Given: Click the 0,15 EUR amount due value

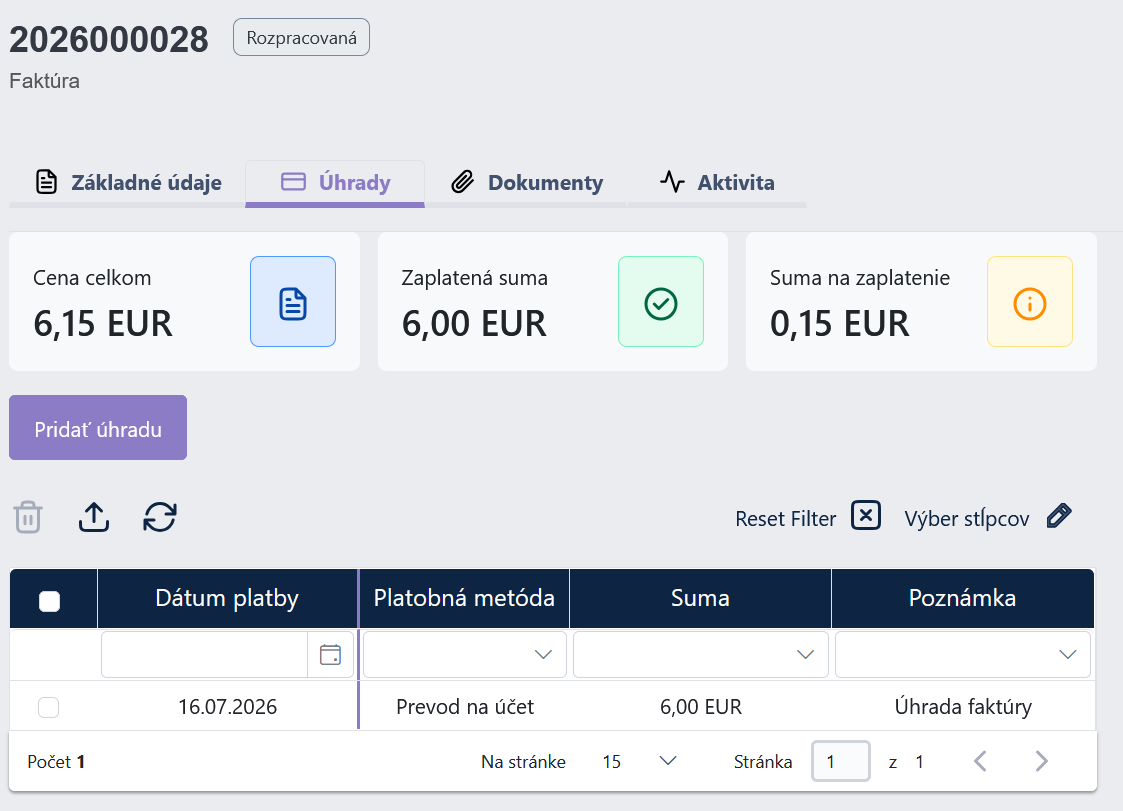Looking at the screenshot, I should 839,324.
